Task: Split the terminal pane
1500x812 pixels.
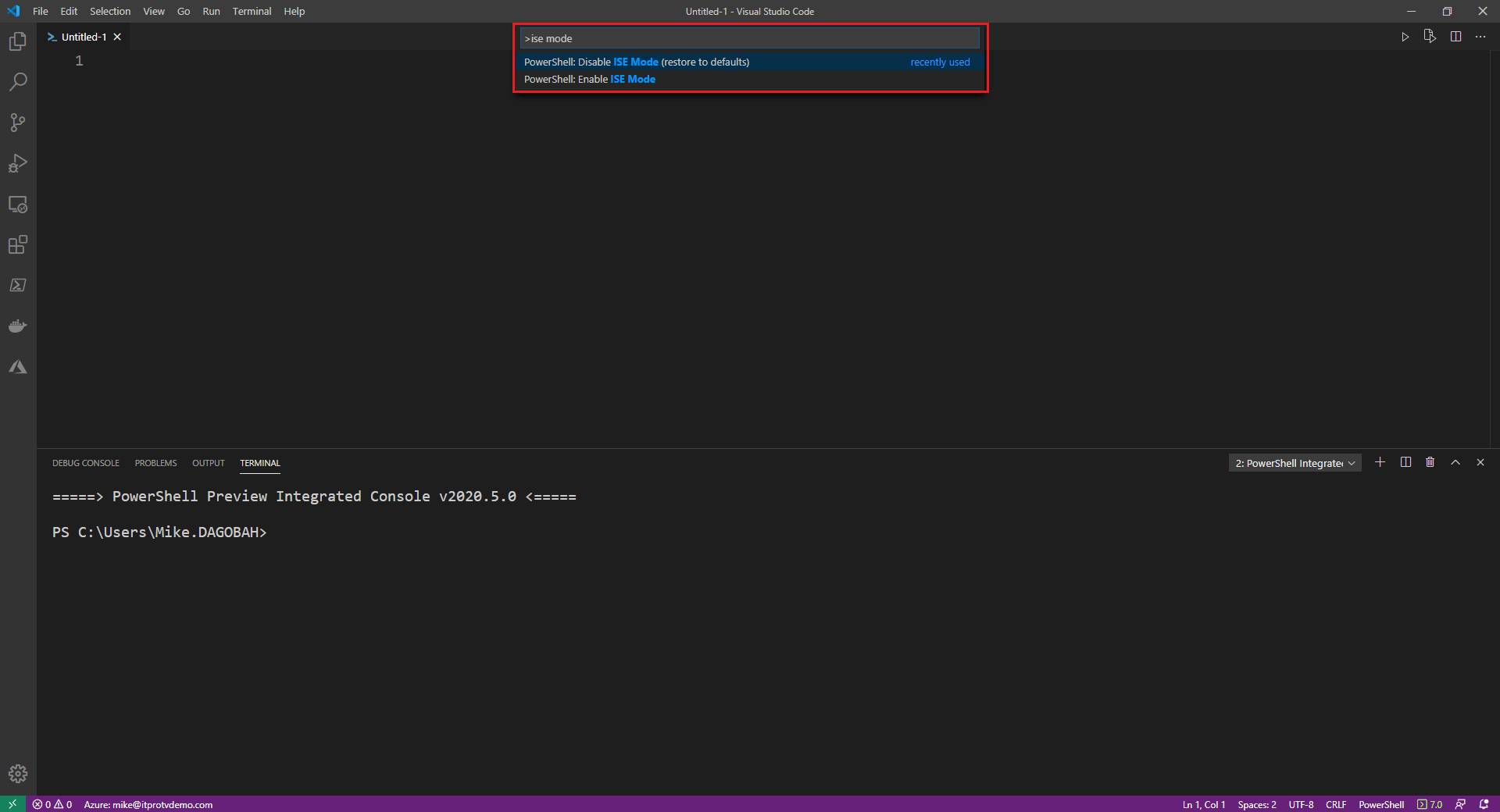Action: coord(1405,462)
